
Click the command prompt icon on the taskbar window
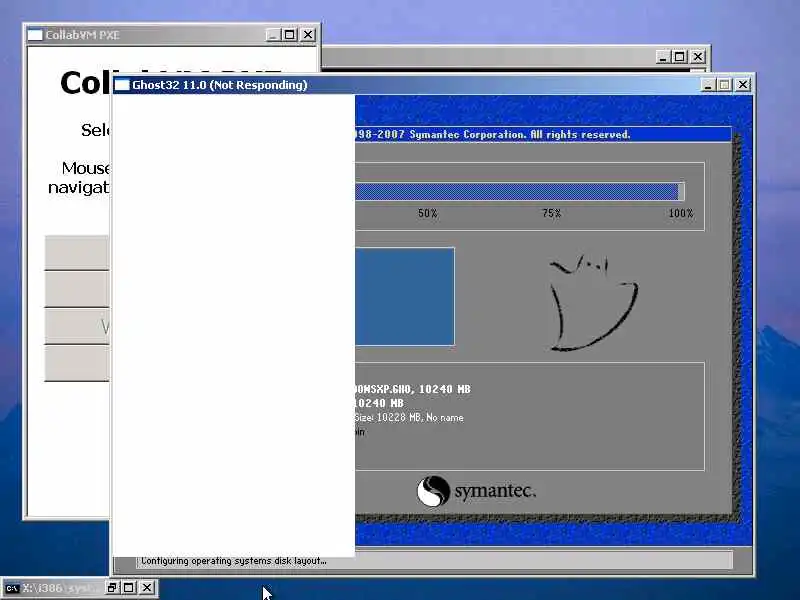pos(12,588)
